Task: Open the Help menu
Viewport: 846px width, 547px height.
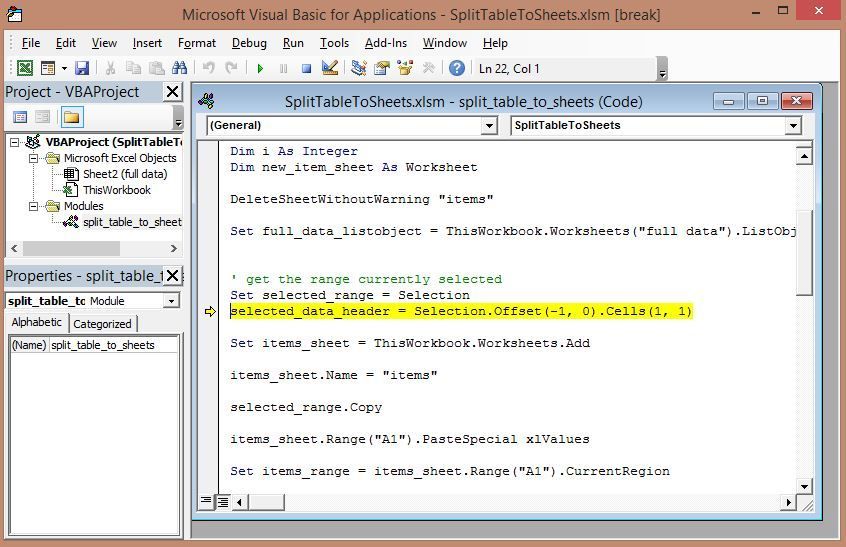Action: (x=495, y=43)
